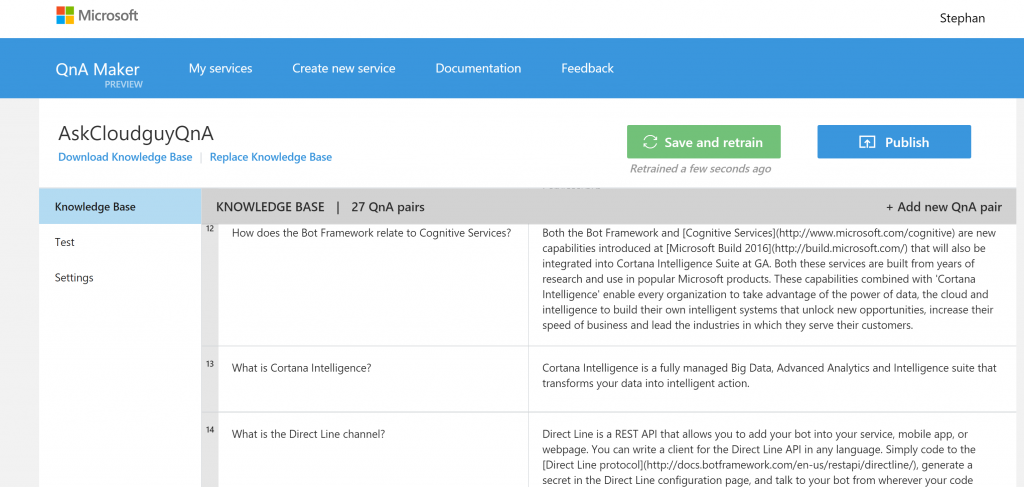Select row number 13
1024x487 pixels.
click(x=210, y=364)
